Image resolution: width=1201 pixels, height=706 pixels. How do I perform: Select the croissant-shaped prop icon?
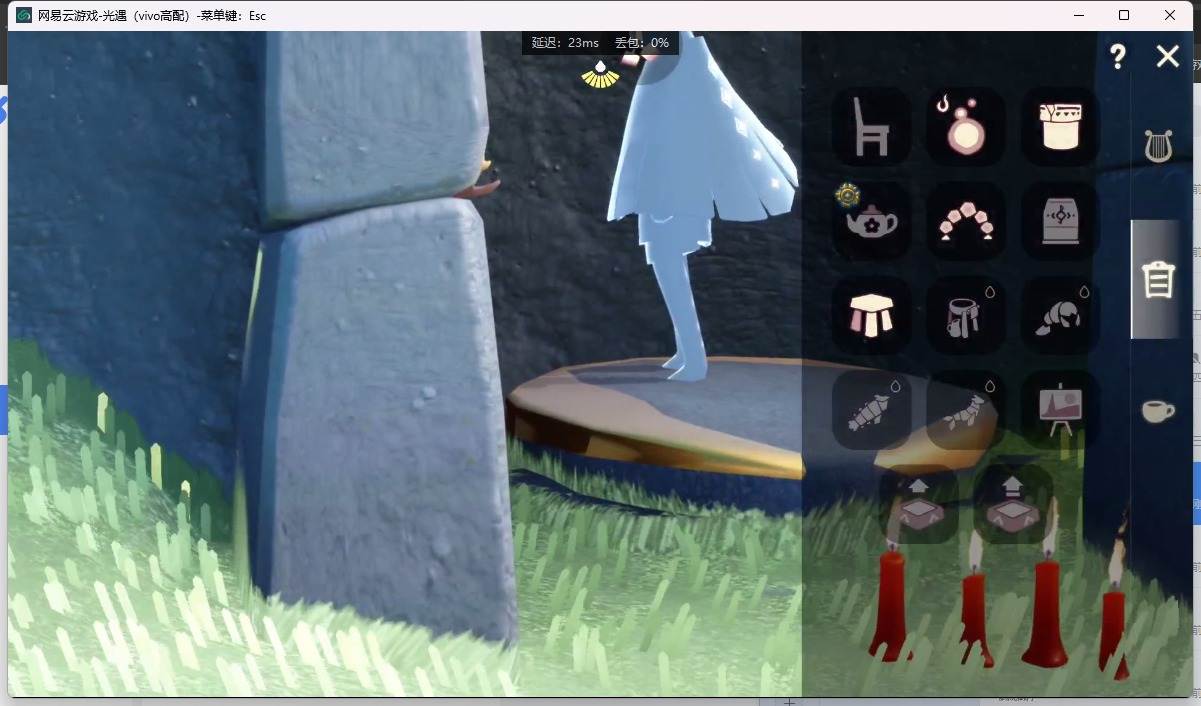[x=1060, y=315]
